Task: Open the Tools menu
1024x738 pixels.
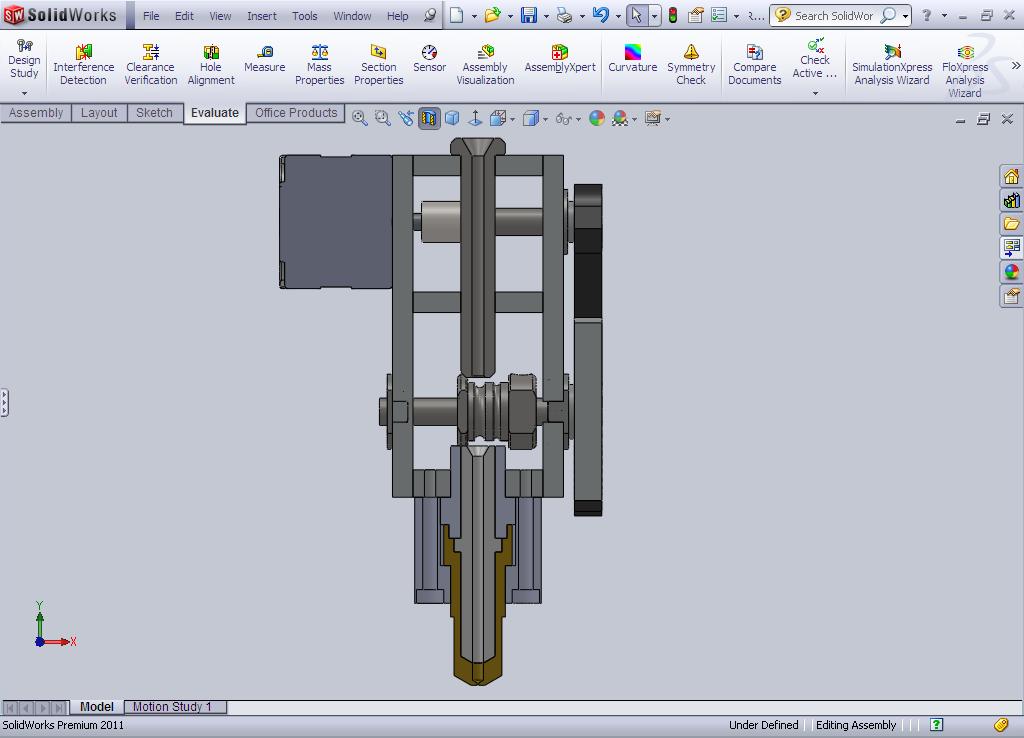Action: 304,16
